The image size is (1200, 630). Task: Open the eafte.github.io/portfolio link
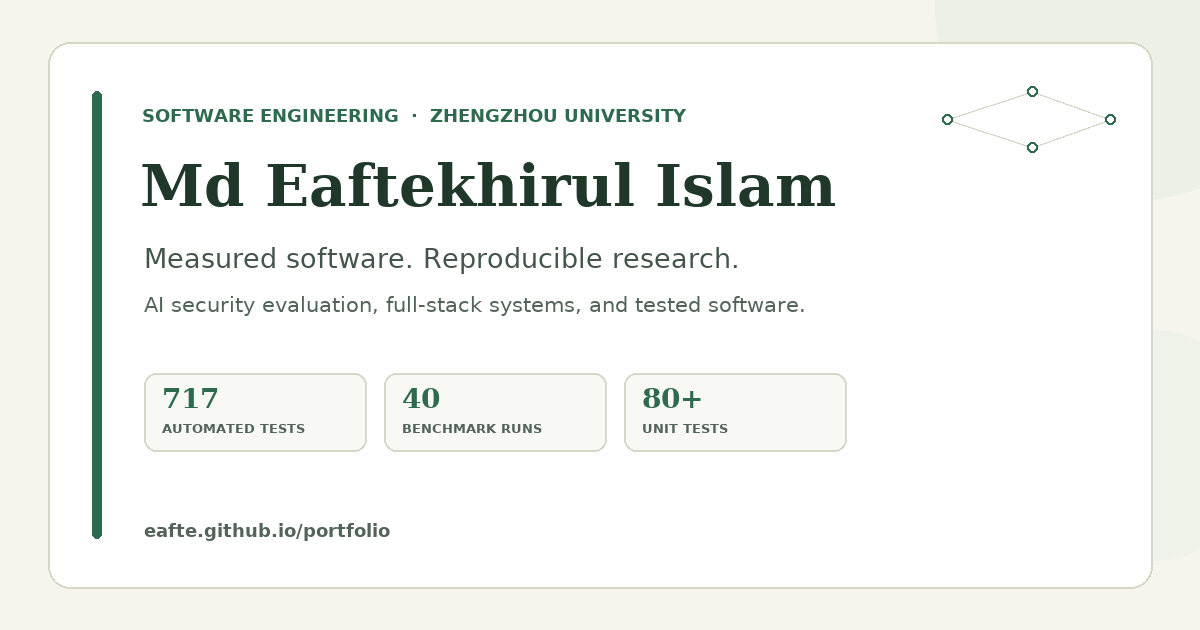click(x=267, y=531)
